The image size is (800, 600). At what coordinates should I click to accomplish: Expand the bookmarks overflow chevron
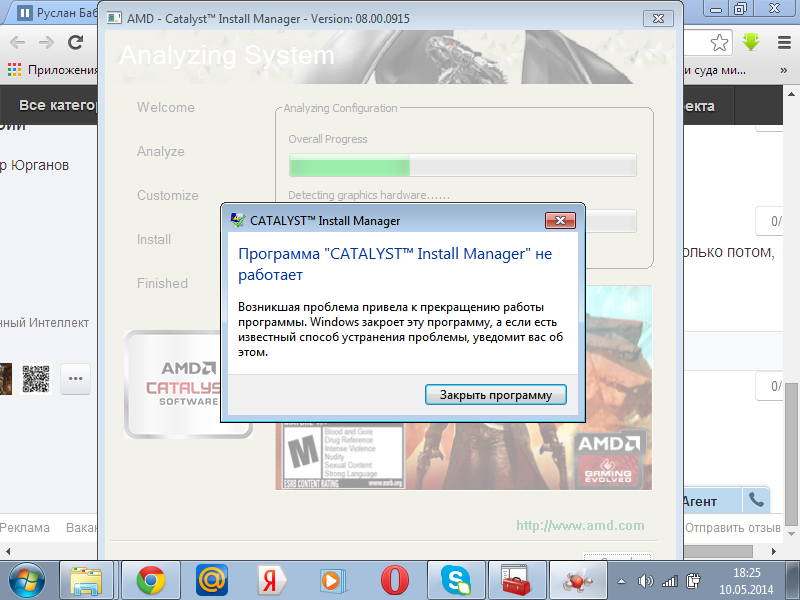click(x=784, y=70)
